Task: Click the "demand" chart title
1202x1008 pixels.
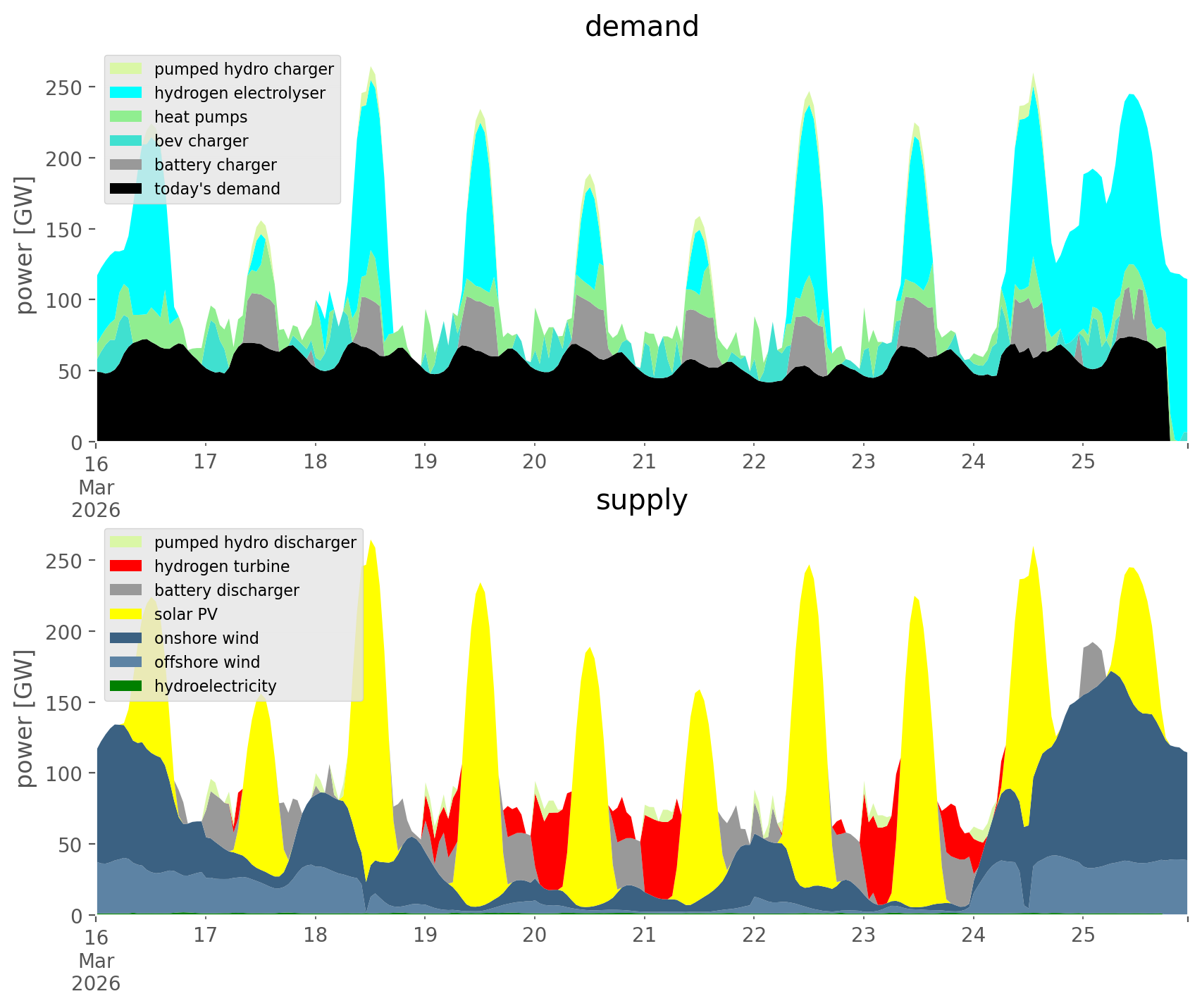Action: pyautogui.click(x=641, y=27)
